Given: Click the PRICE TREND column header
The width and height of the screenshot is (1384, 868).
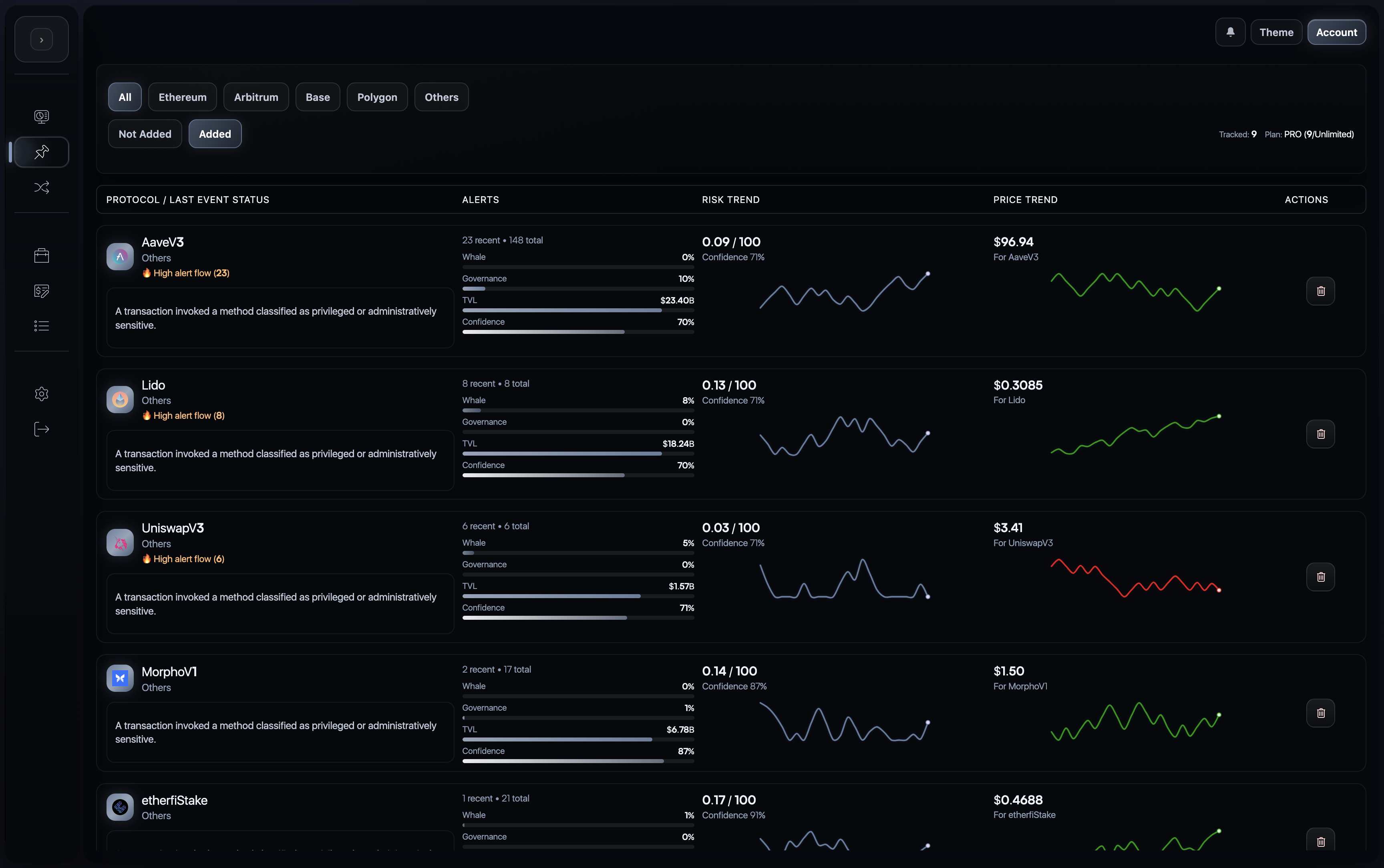Looking at the screenshot, I should [x=1025, y=200].
